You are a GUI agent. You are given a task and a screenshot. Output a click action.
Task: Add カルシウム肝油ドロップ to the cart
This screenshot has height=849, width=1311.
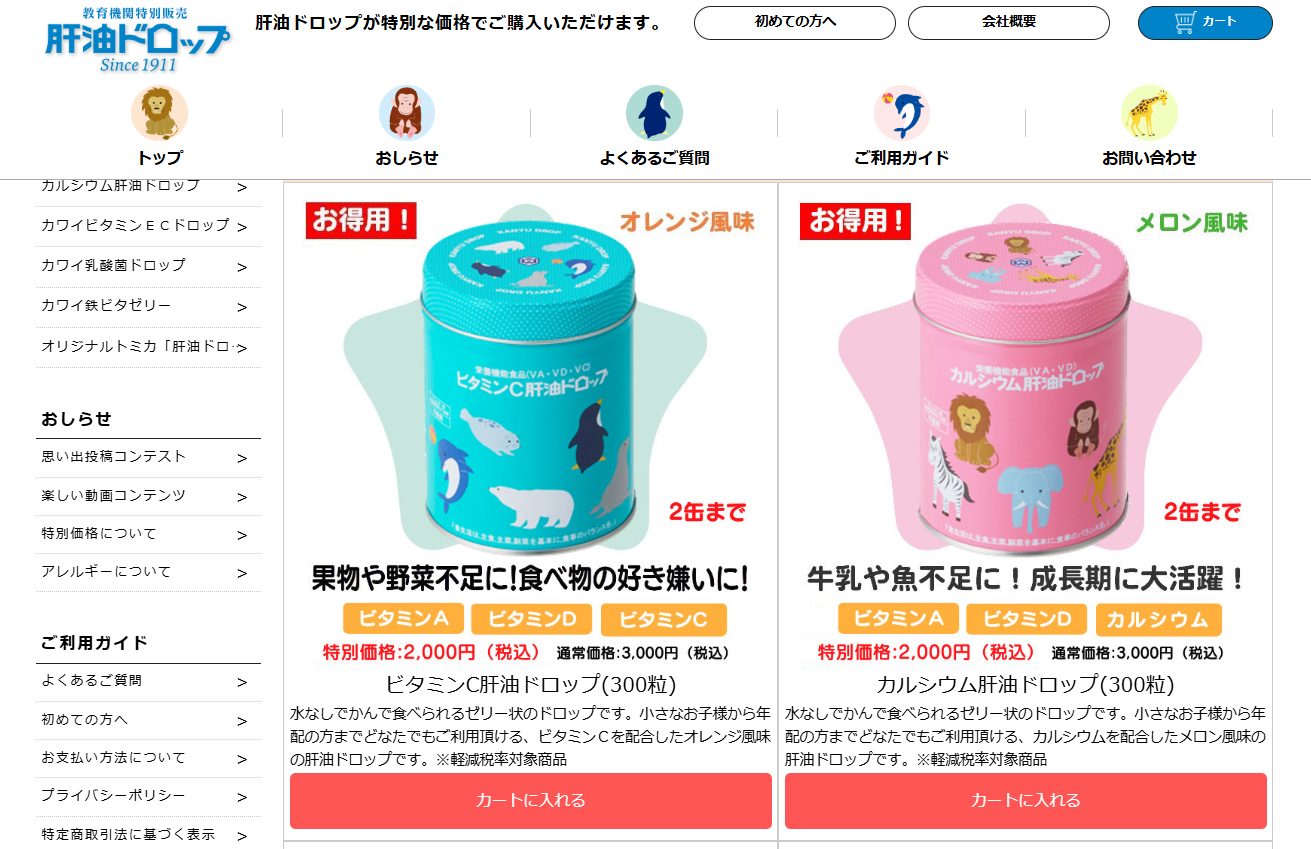coord(1026,801)
